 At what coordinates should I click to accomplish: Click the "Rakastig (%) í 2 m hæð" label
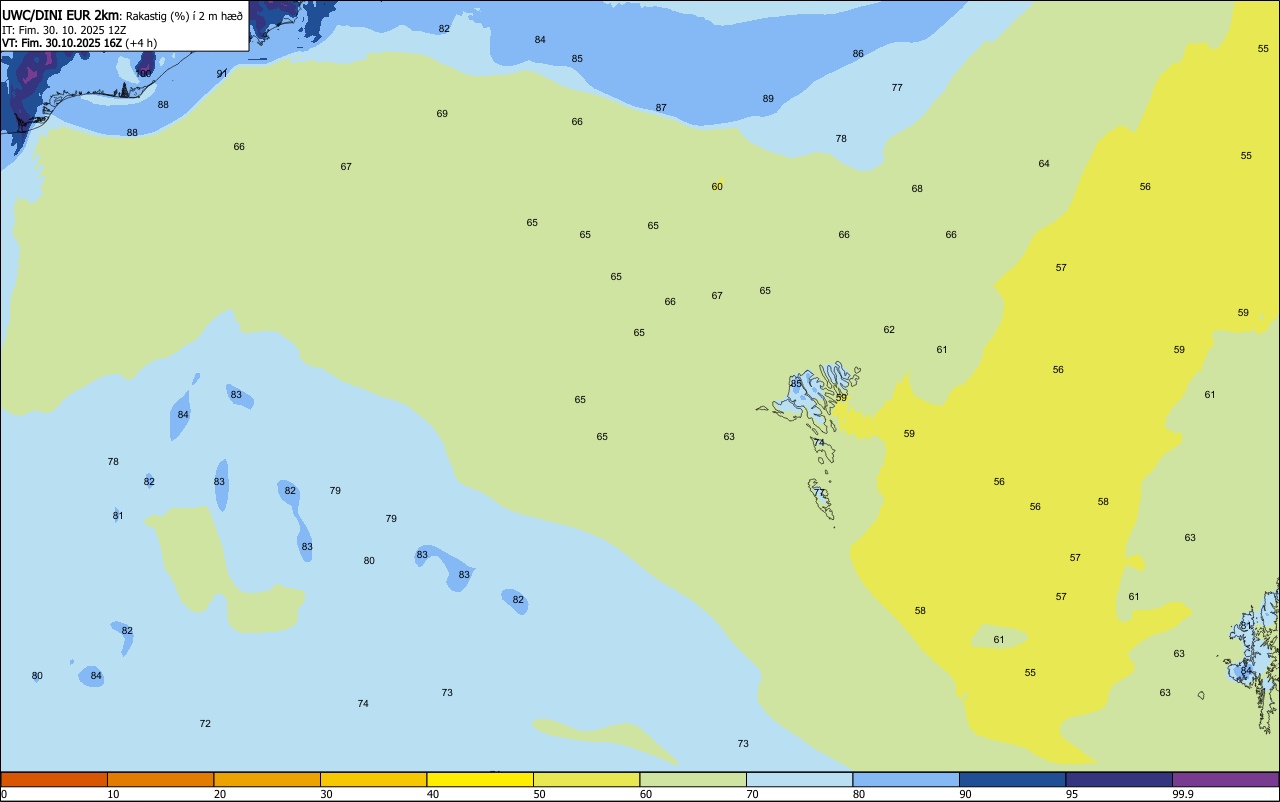[x=184, y=16]
